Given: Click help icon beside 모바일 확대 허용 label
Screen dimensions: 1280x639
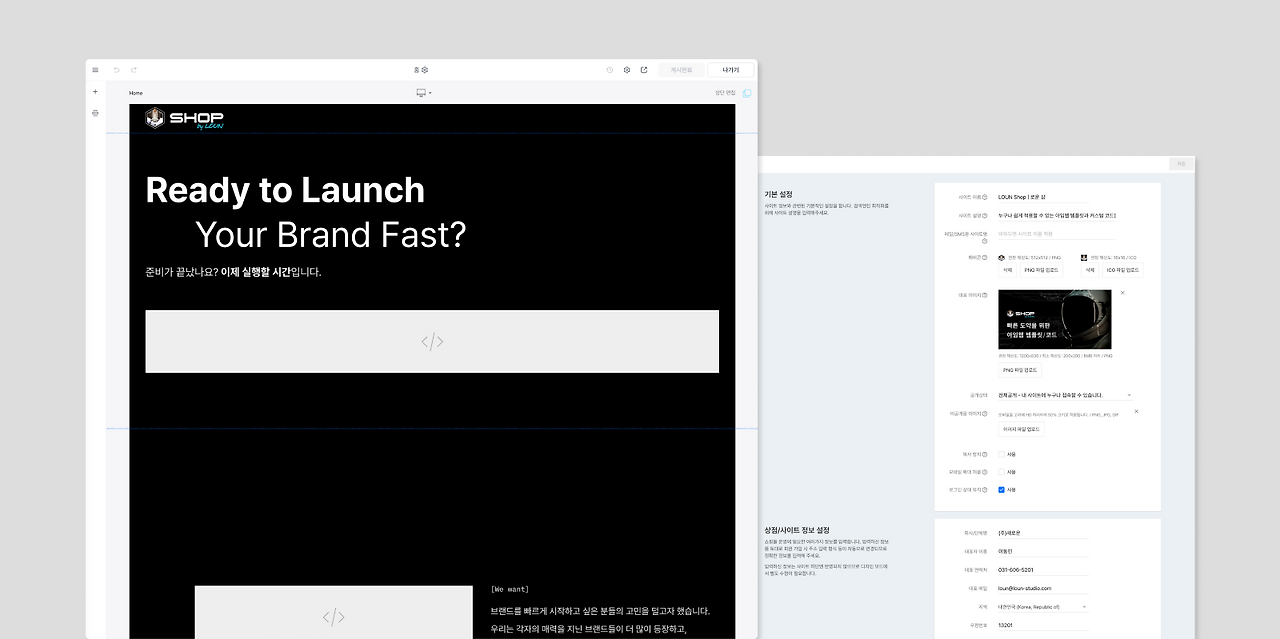Looking at the screenshot, I should tap(985, 472).
